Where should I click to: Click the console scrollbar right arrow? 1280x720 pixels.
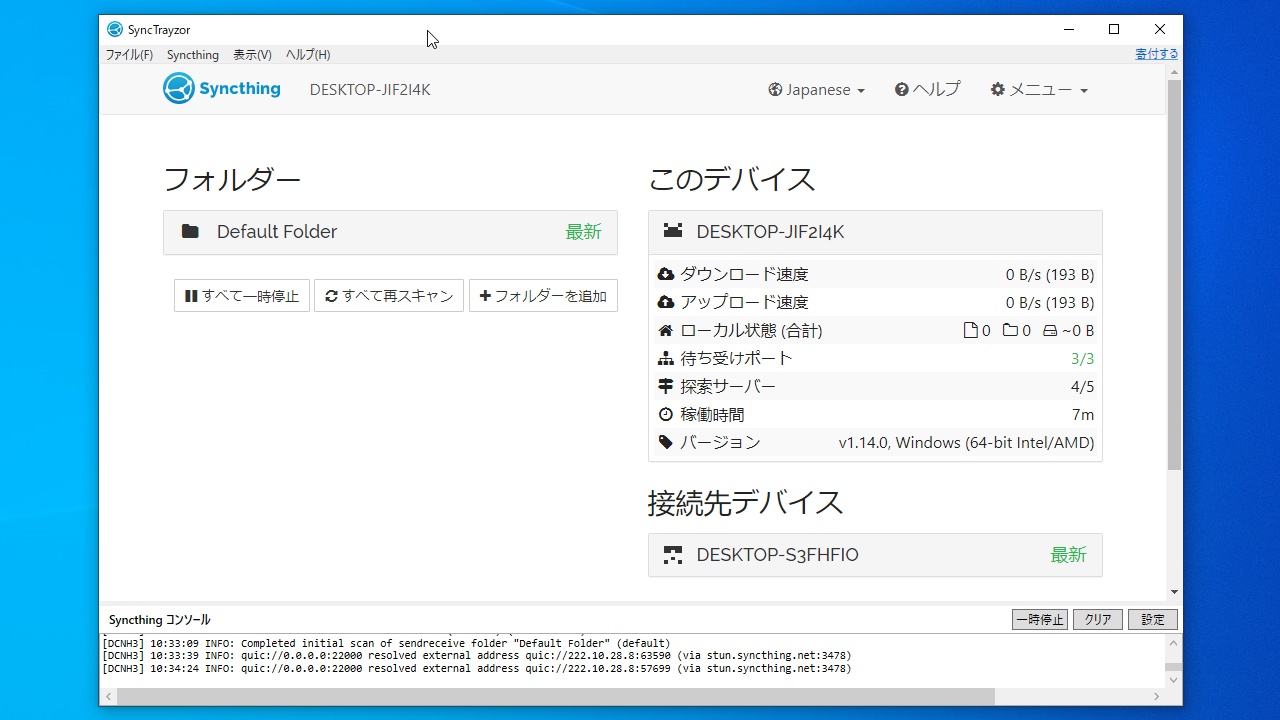point(1158,696)
